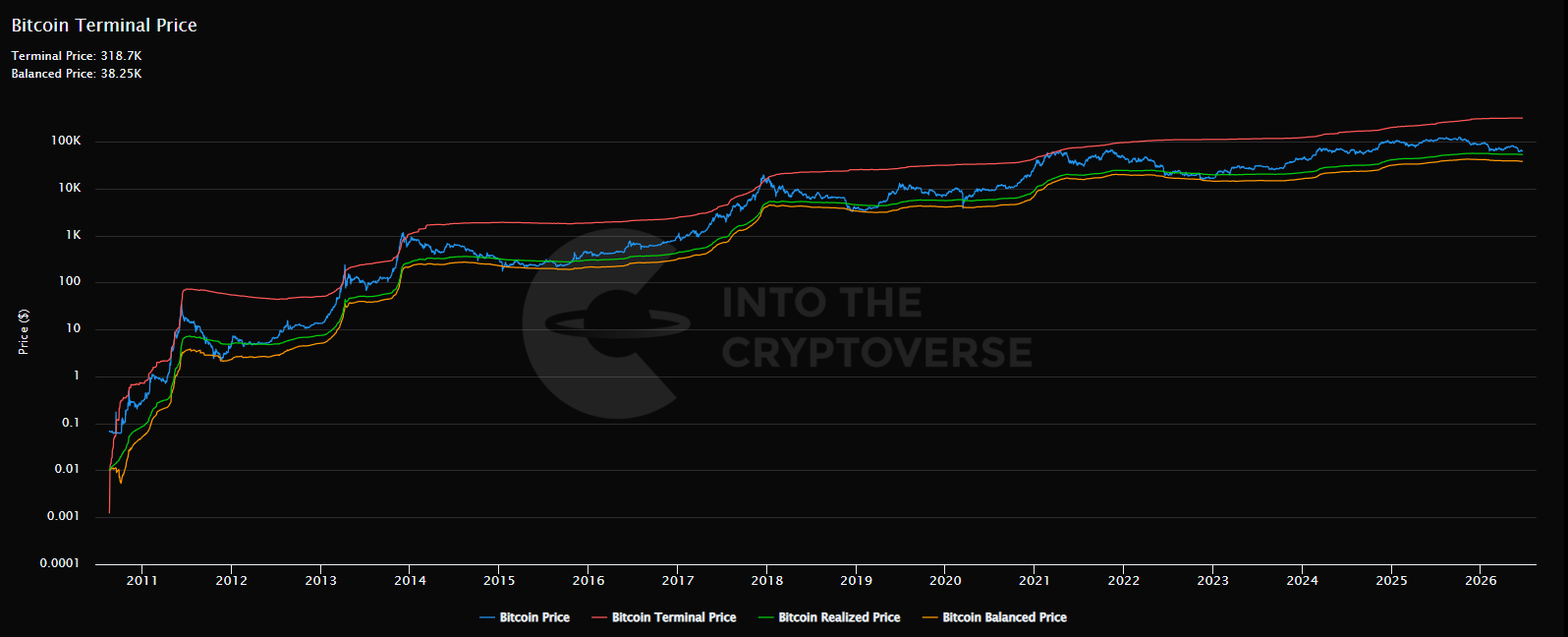Toggle the Bitcoin Balanced Price legend entry
The image size is (1568, 637).
(x=994, y=617)
